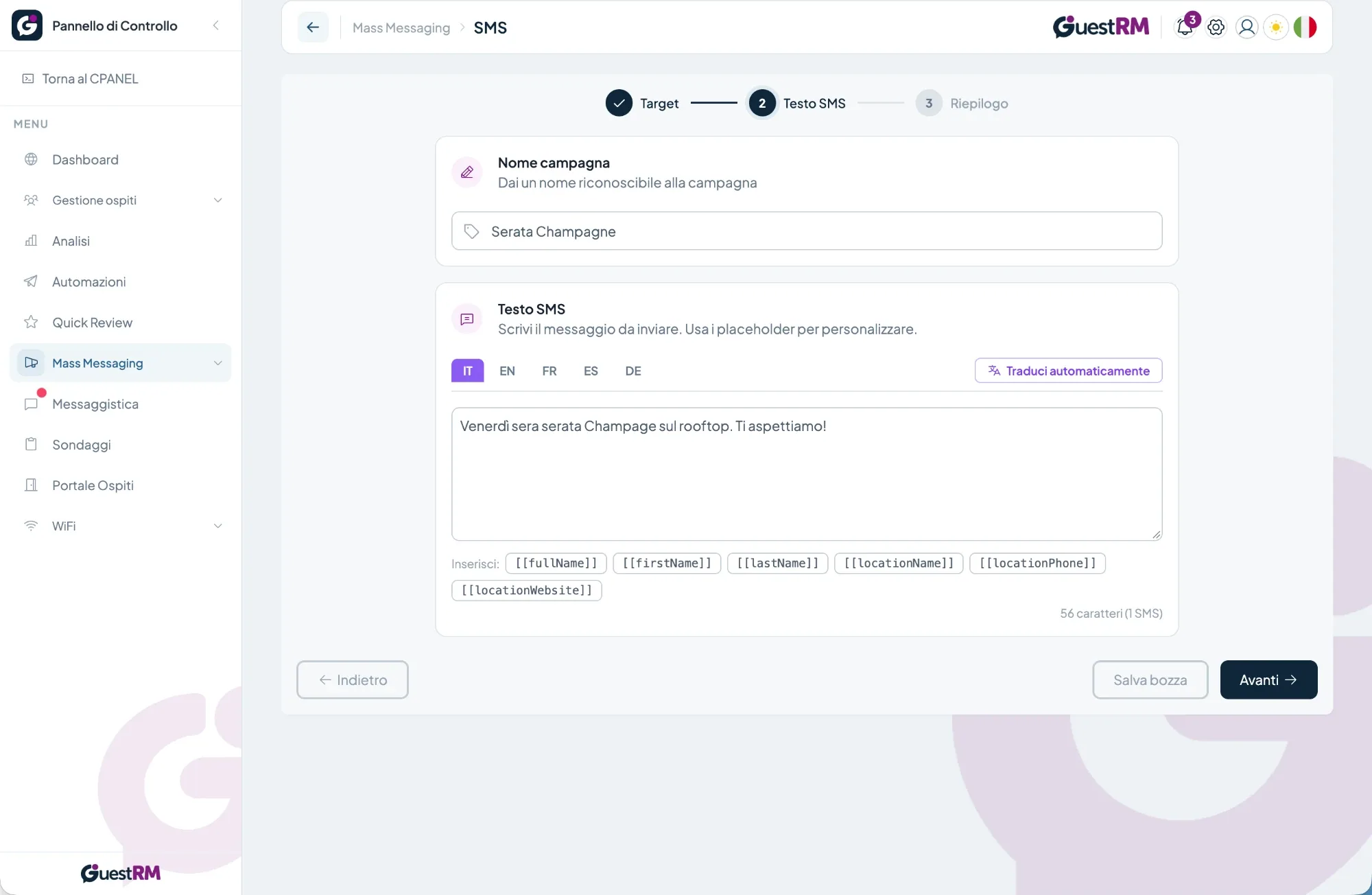This screenshot has width=1372, height=895.
Task: Switch to the ES language tab
Action: tap(591, 371)
